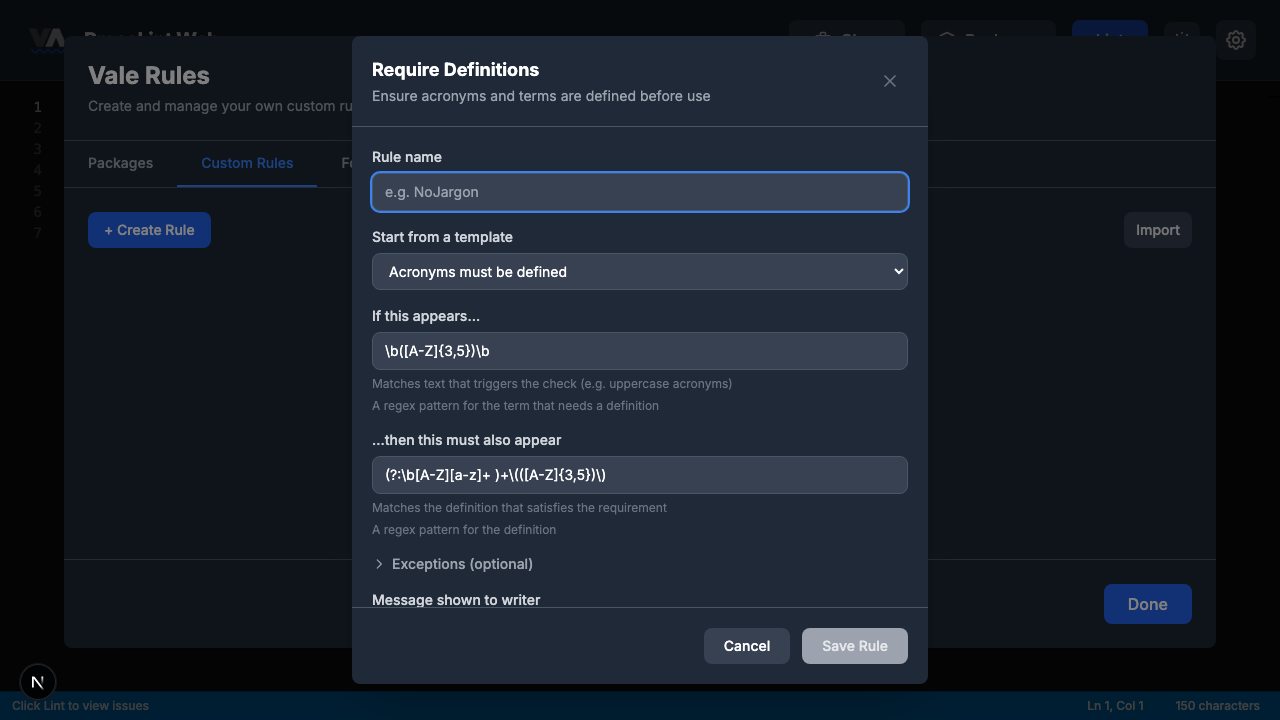Click the Save Rule button
The image size is (1280, 720).
pyautogui.click(x=854, y=646)
